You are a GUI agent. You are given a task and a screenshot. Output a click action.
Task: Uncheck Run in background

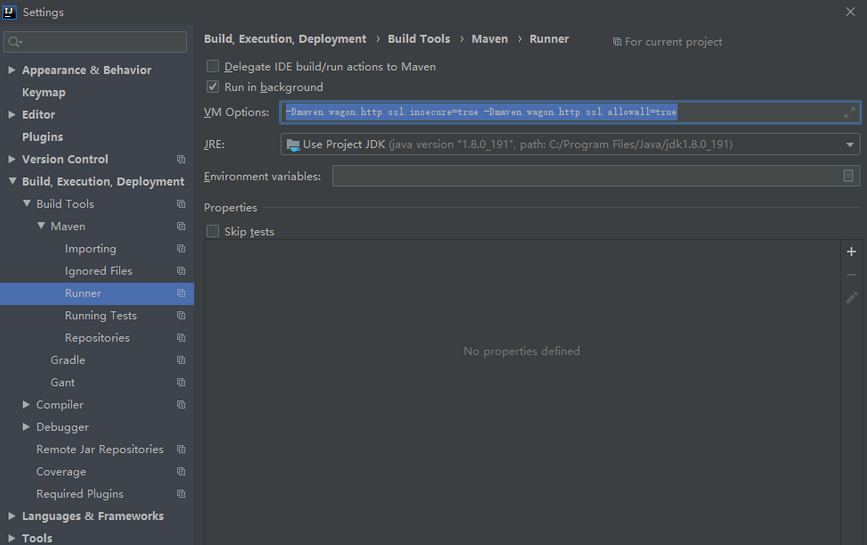click(x=213, y=87)
